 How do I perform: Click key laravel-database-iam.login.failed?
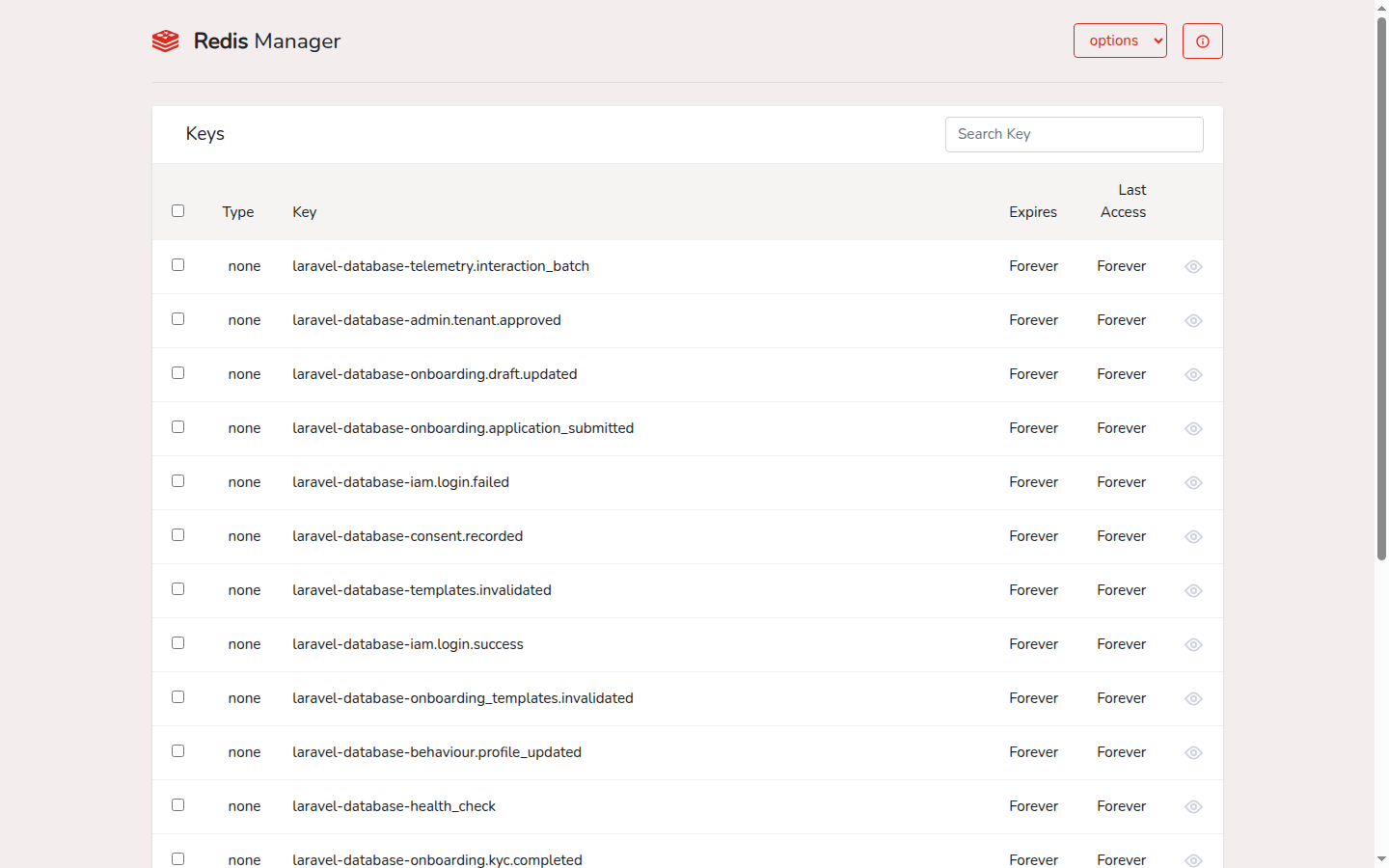400,482
